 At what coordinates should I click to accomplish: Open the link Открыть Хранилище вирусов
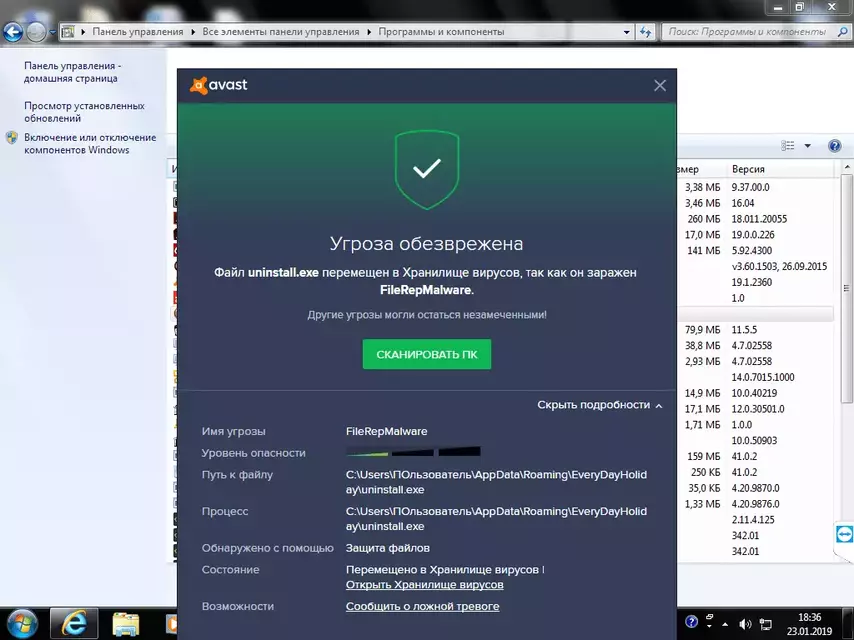424,584
